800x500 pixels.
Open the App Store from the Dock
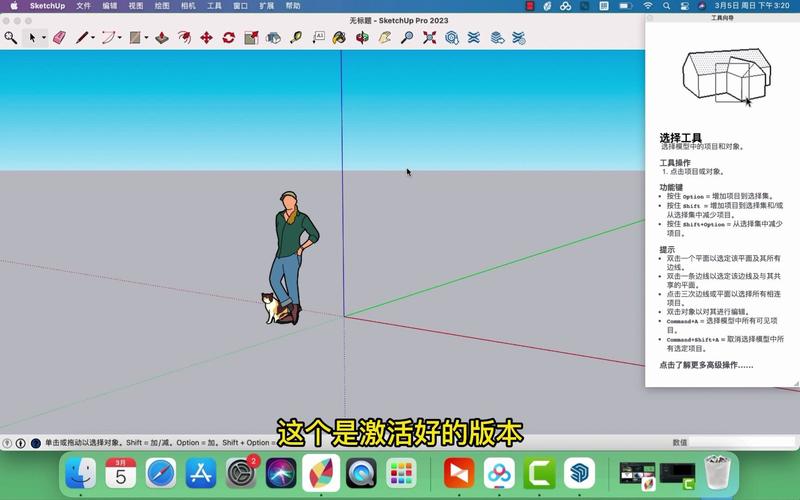pyautogui.click(x=201, y=473)
